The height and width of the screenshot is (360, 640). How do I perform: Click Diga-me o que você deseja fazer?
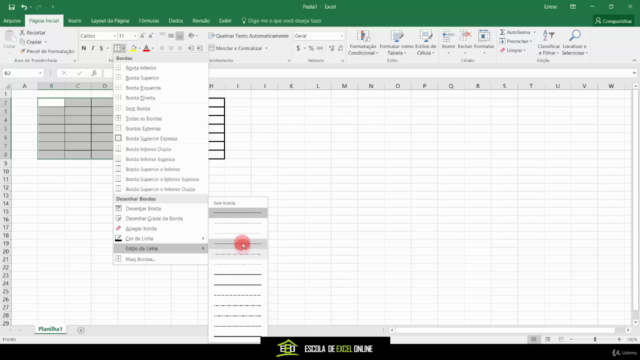284,21
